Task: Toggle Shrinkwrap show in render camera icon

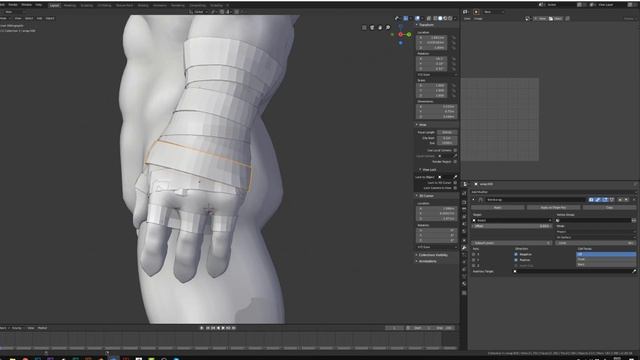Action: click(x=591, y=200)
